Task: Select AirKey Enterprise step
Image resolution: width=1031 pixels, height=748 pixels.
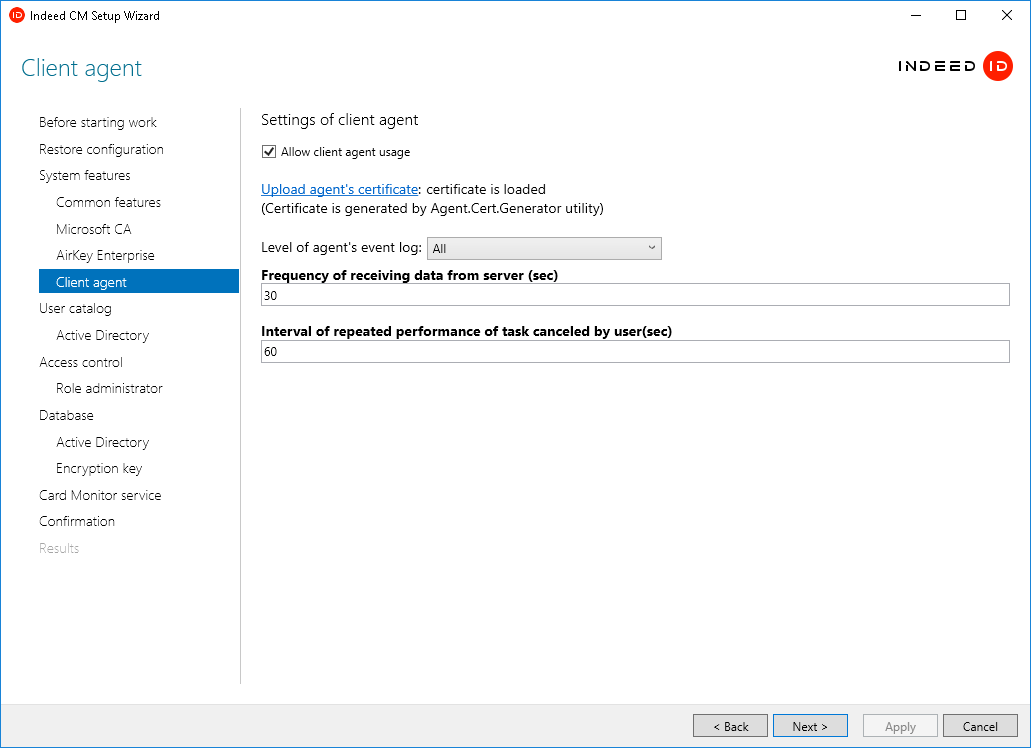Action: [105, 256]
